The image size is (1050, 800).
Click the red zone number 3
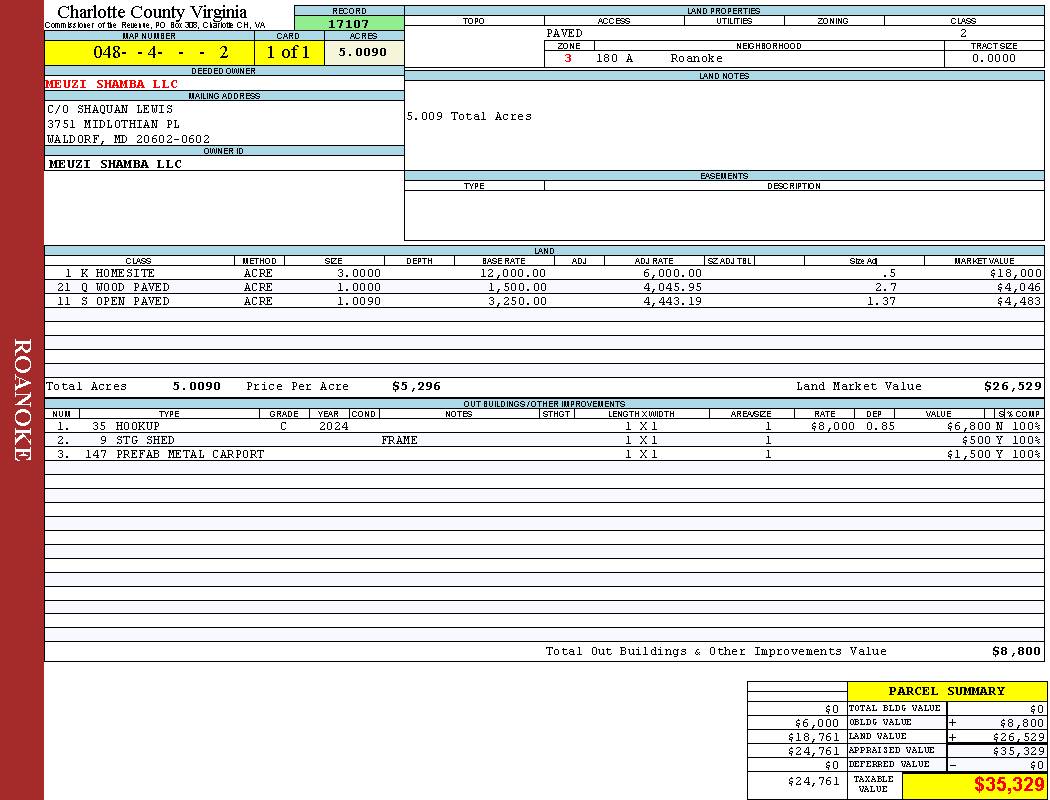point(568,58)
